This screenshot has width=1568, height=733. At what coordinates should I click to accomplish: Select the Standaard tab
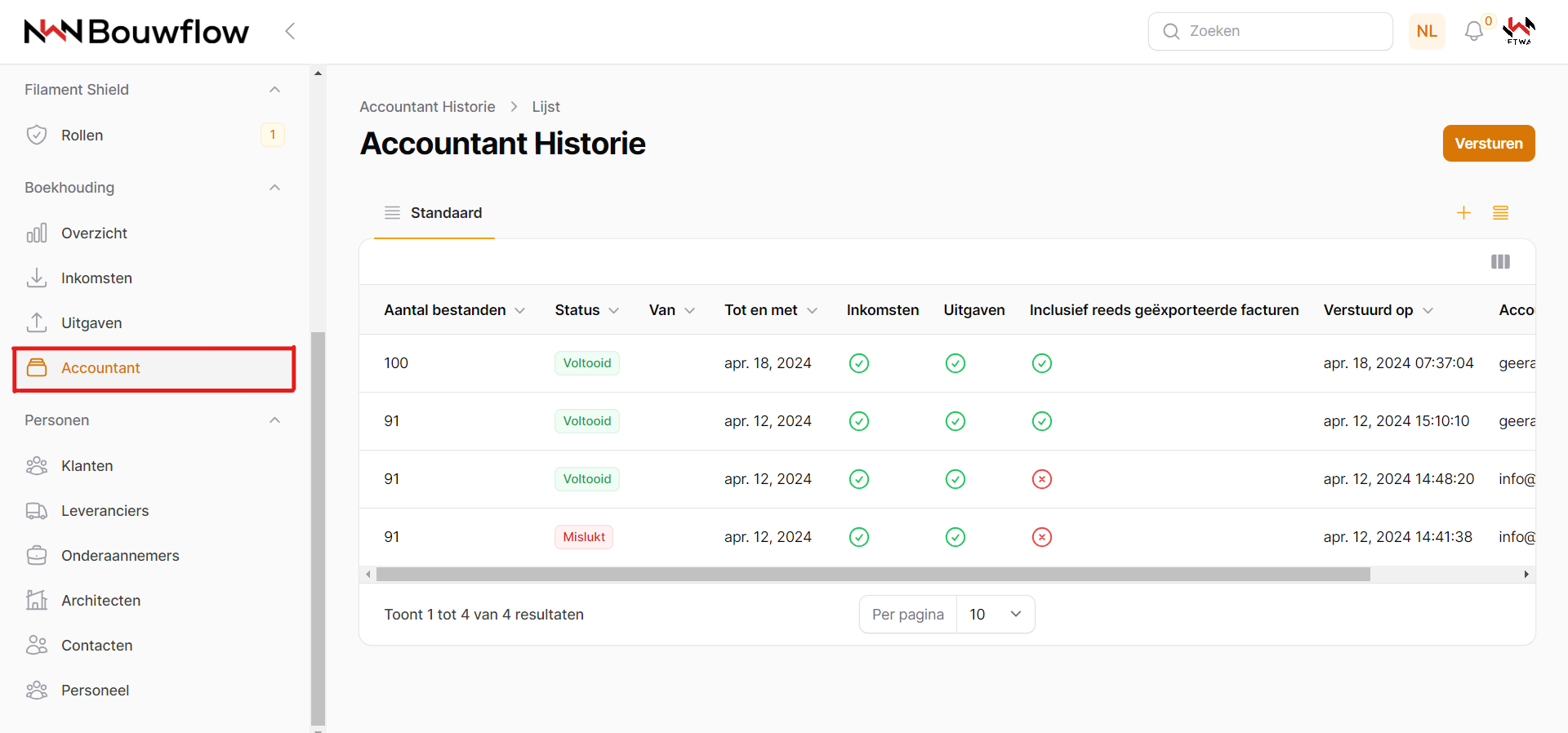(x=434, y=213)
